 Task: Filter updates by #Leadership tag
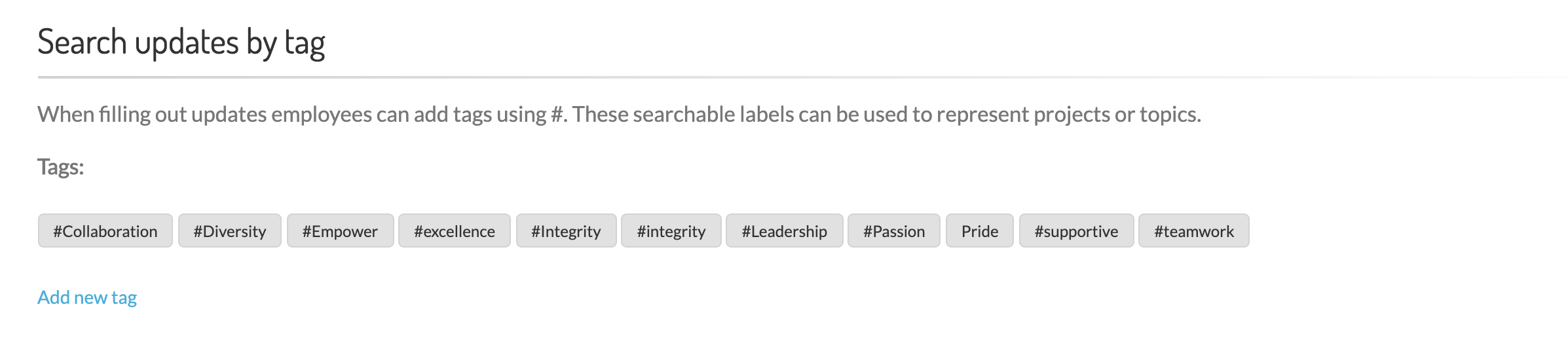784,231
